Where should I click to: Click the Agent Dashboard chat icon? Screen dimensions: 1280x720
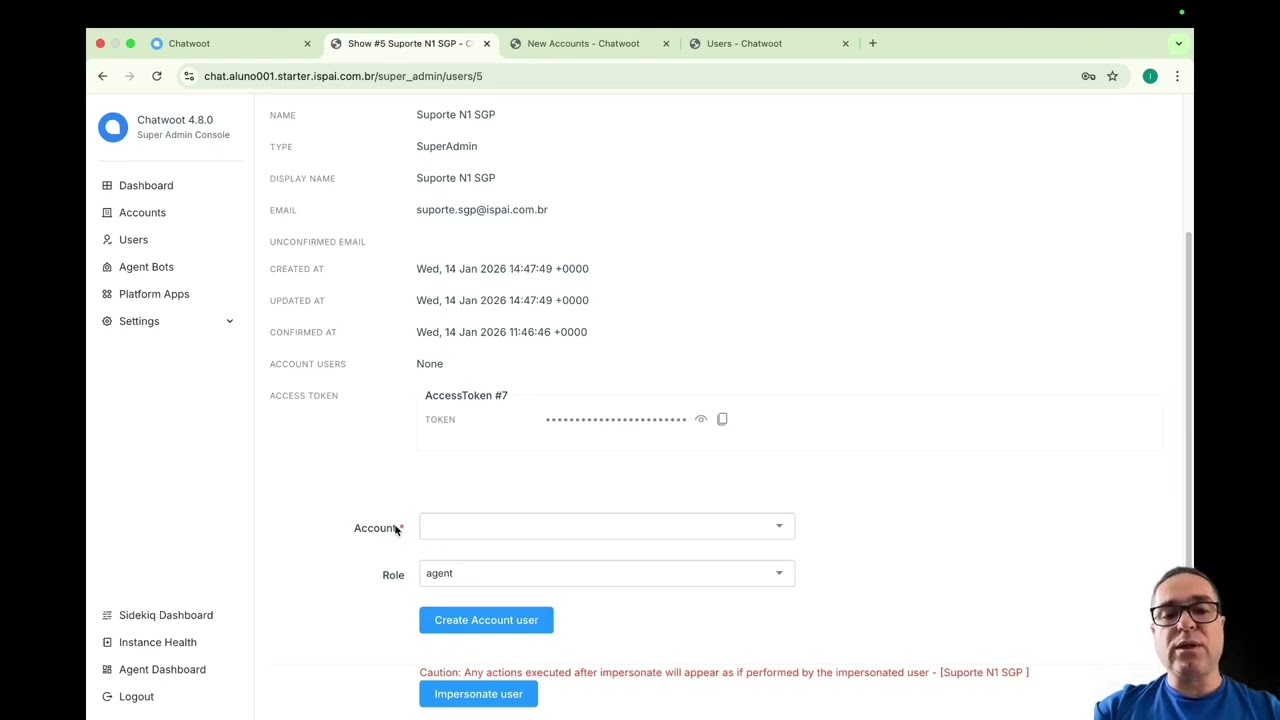click(107, 669)
